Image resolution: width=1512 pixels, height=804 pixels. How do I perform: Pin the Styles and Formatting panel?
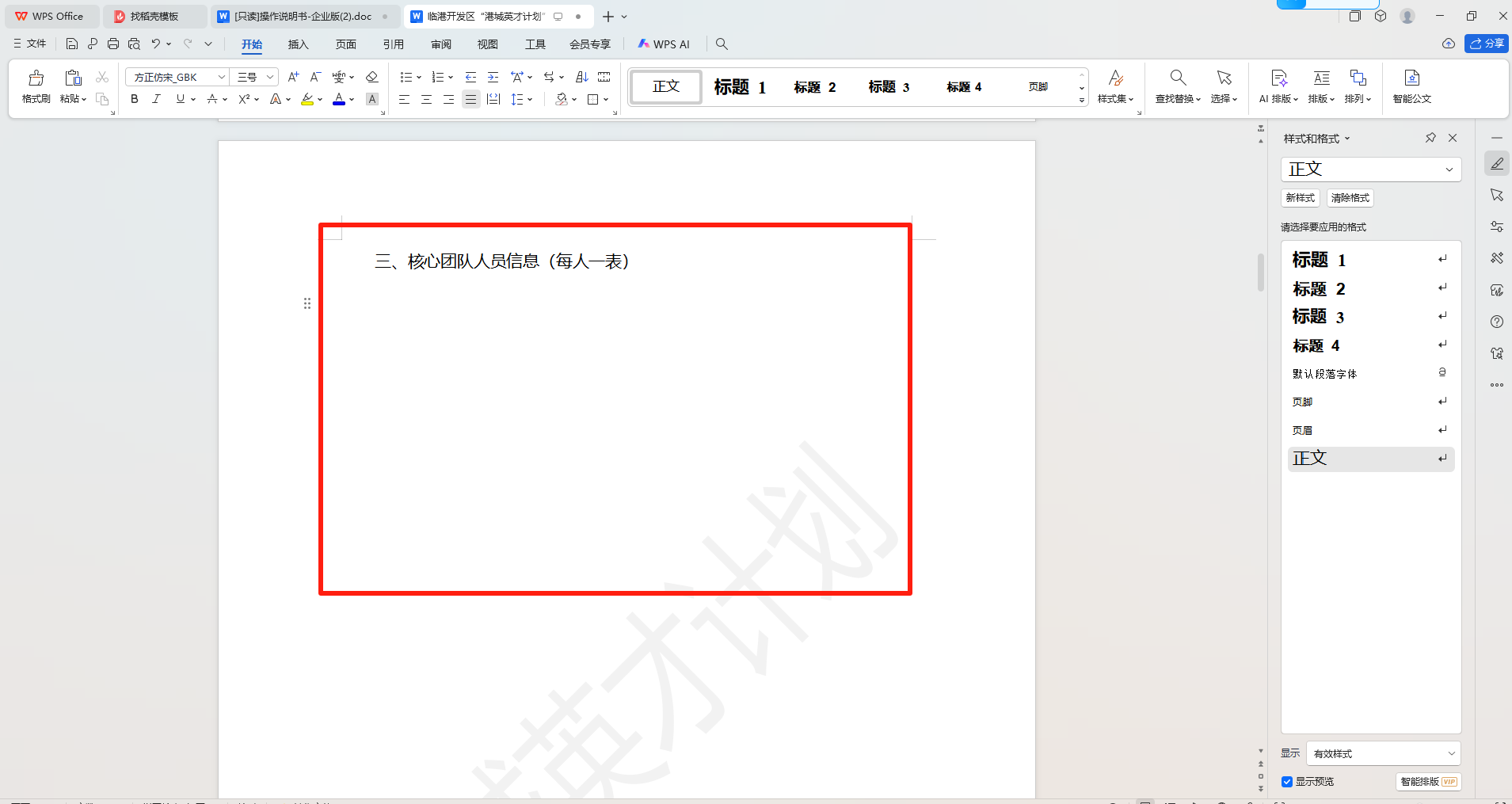click(x=1430, y=138)
